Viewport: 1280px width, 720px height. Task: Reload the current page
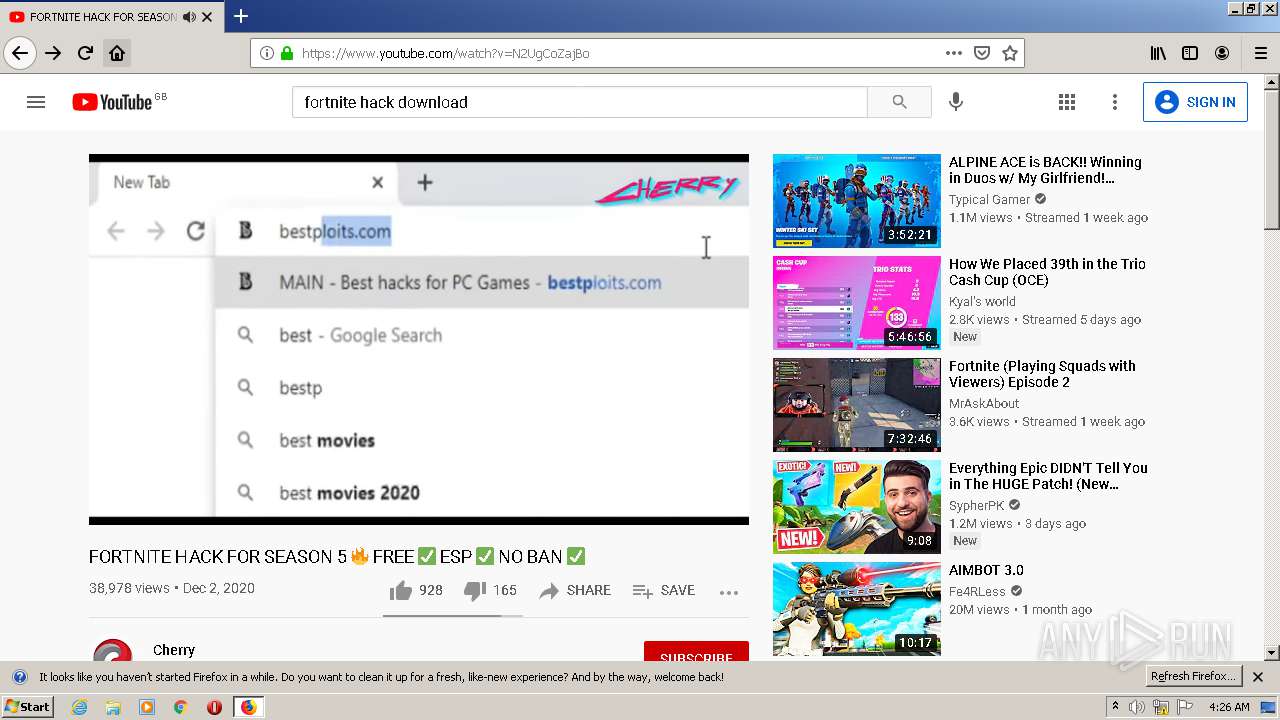pyautogui.click(x=85, y=53)
